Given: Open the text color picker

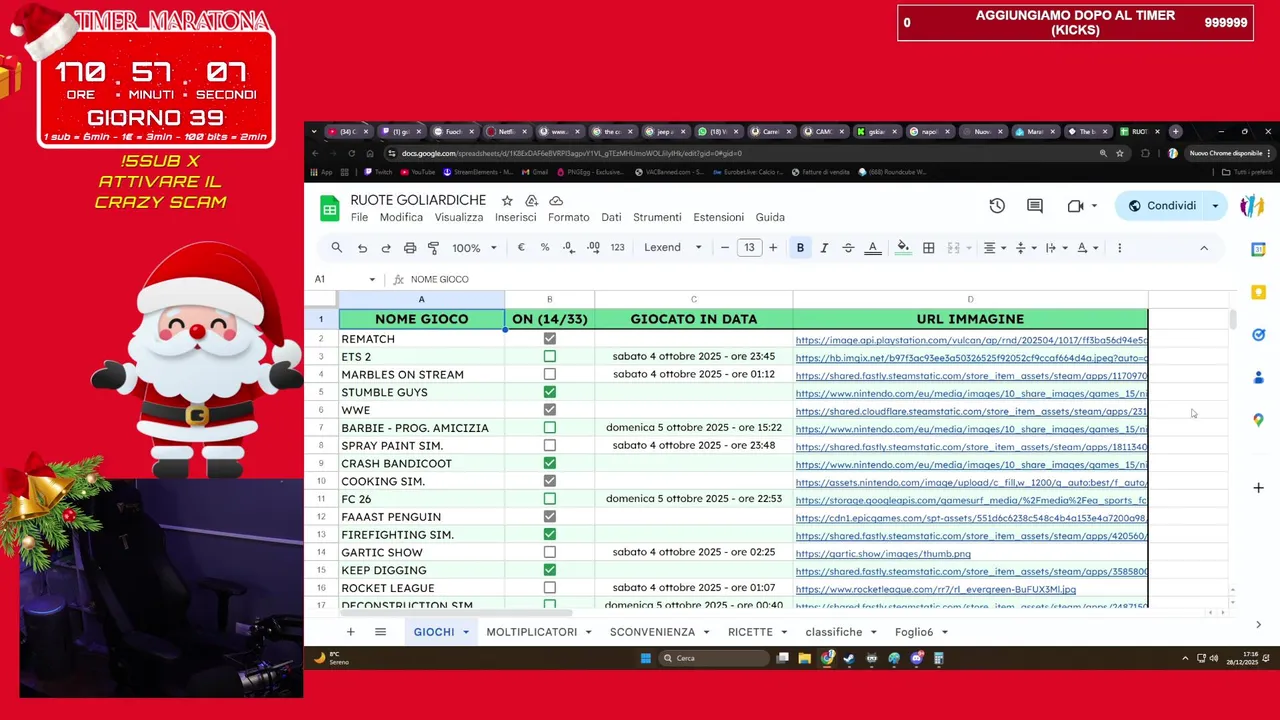Looking at the screenshot, I should [873, 248].
